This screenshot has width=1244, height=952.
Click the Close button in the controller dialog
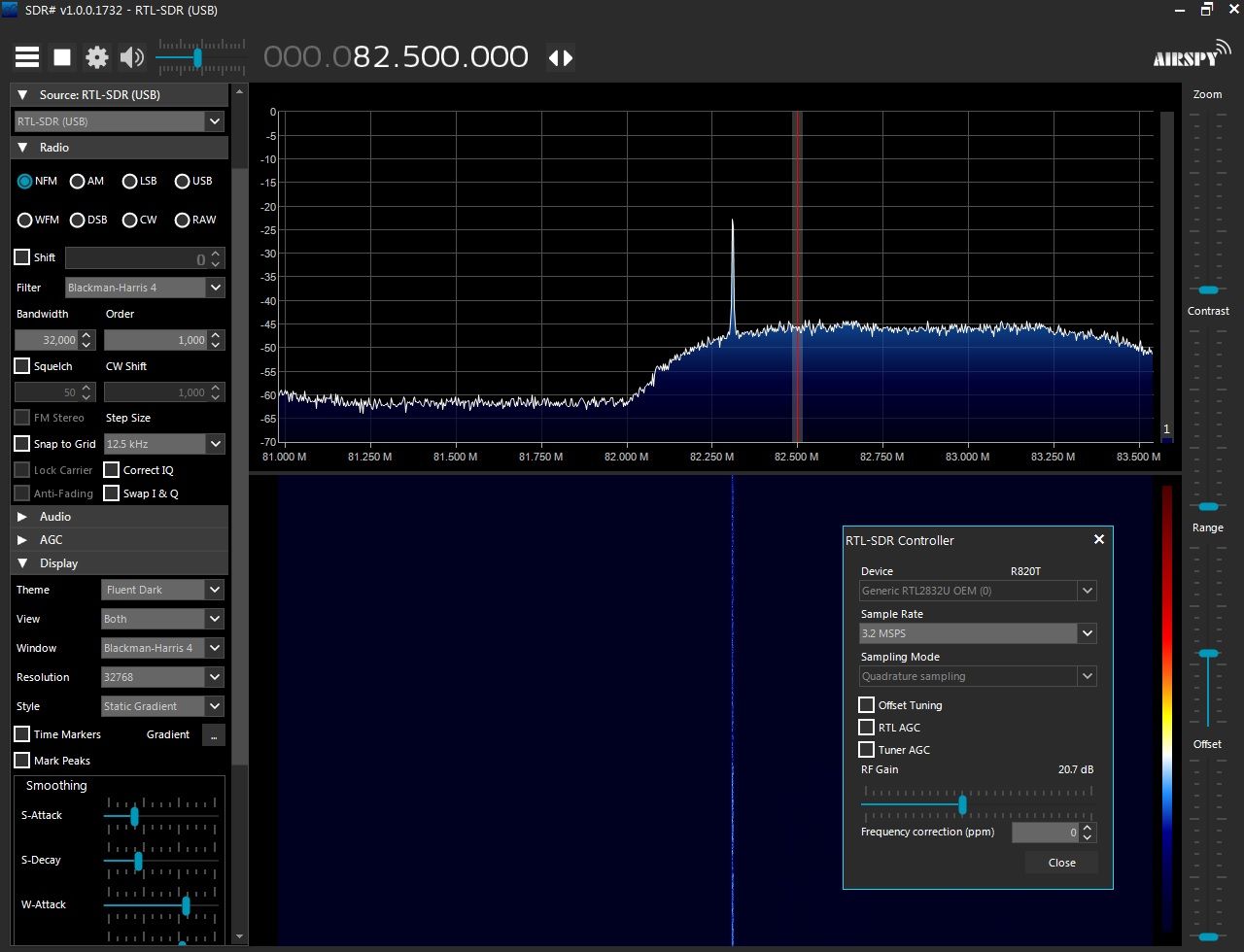tap(1061, 863)
